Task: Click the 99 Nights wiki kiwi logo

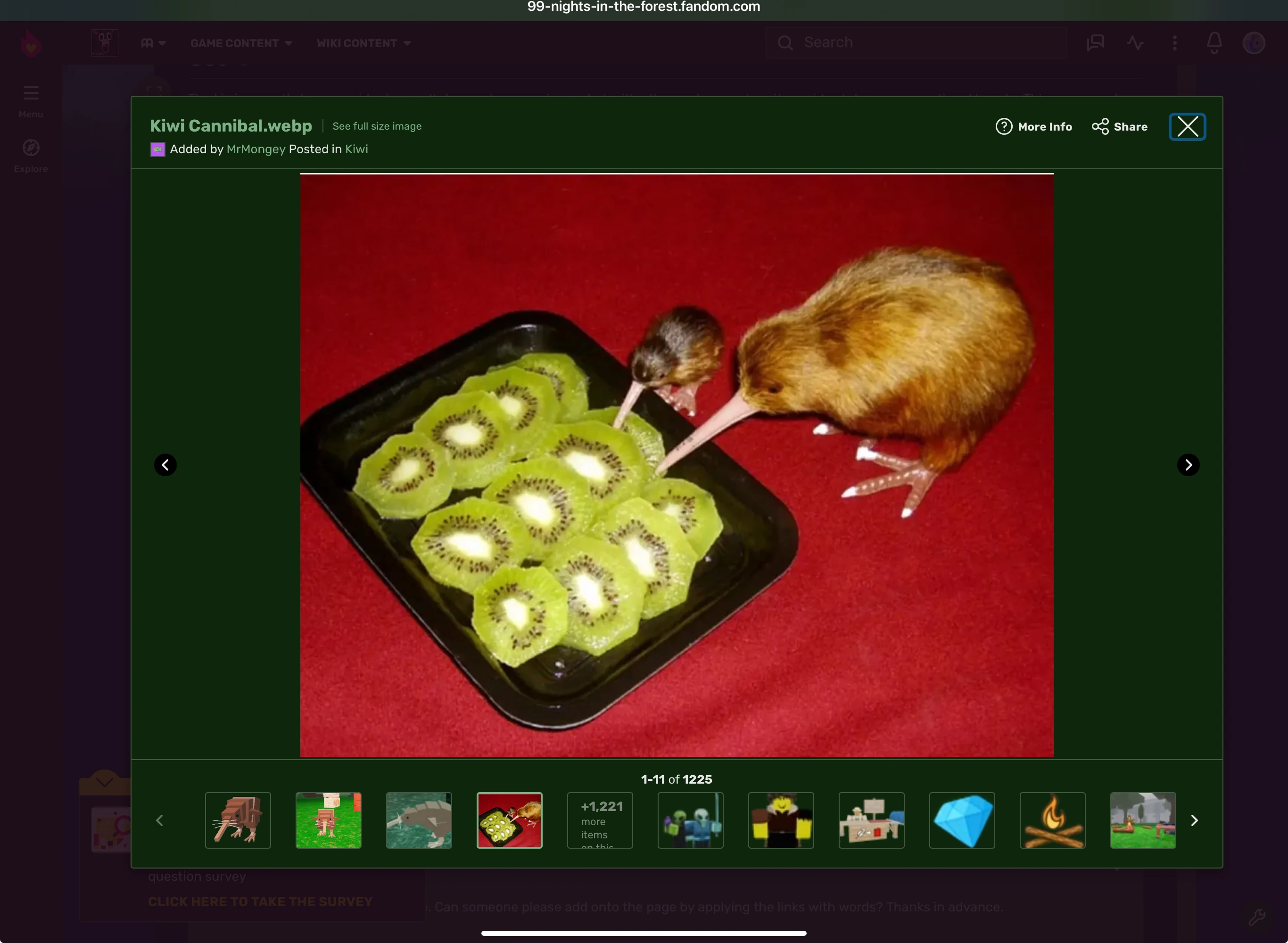Action: 104,42
